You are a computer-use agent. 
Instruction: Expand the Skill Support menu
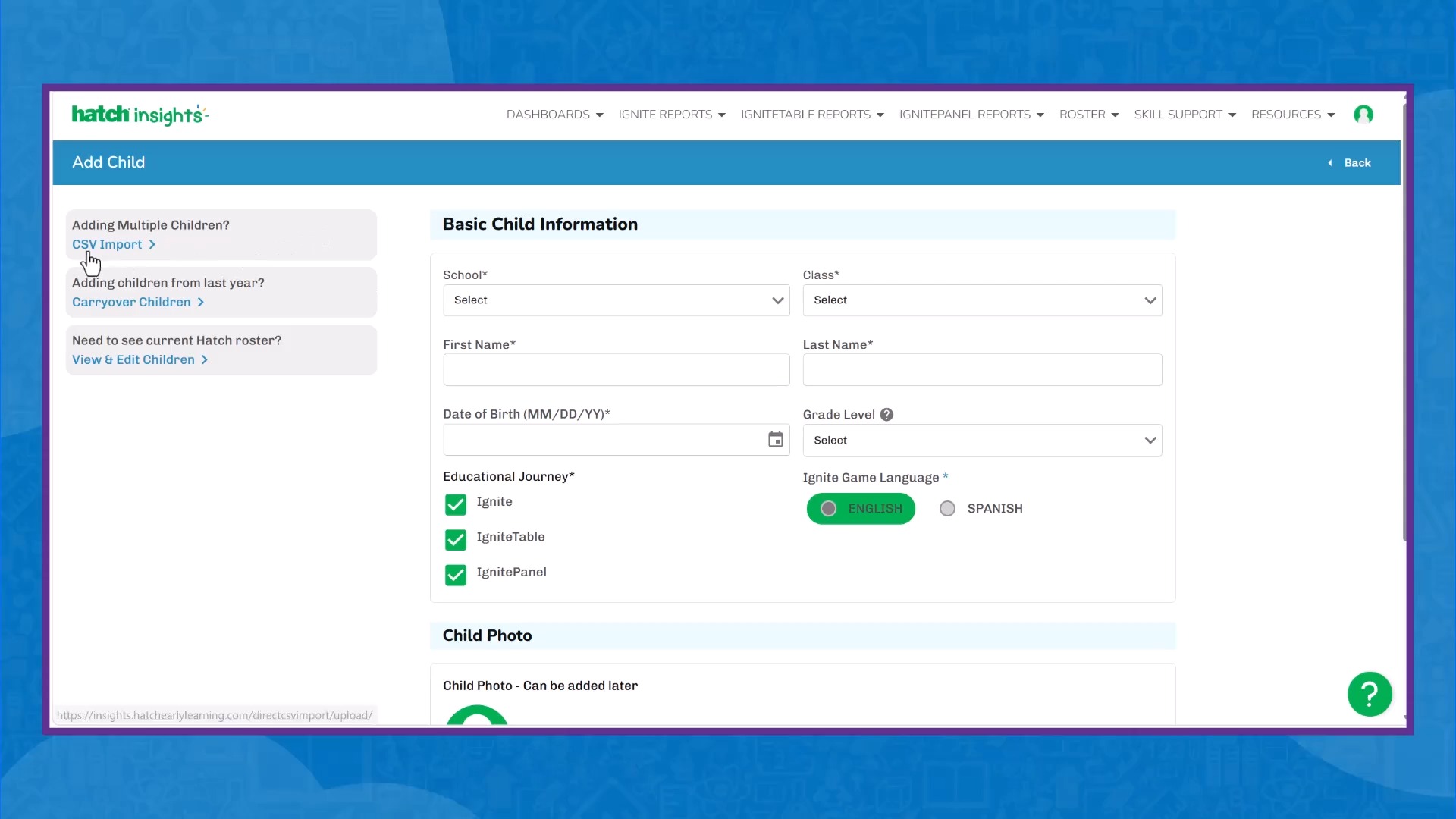pyautogui.click(x=1185, y=115)
